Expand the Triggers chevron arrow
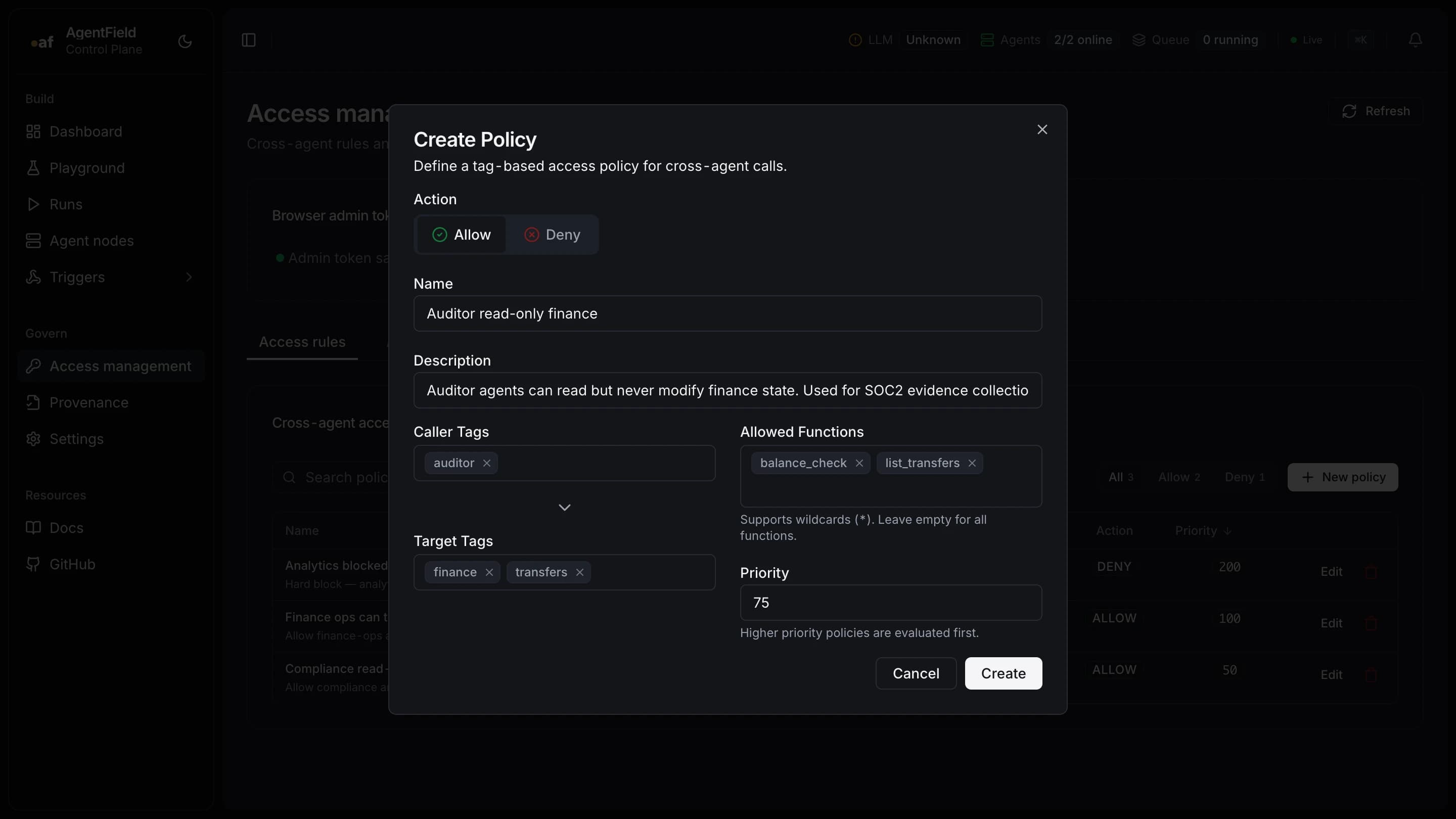The height and width of the screenshot is (819, 1456). click(189, 277)
